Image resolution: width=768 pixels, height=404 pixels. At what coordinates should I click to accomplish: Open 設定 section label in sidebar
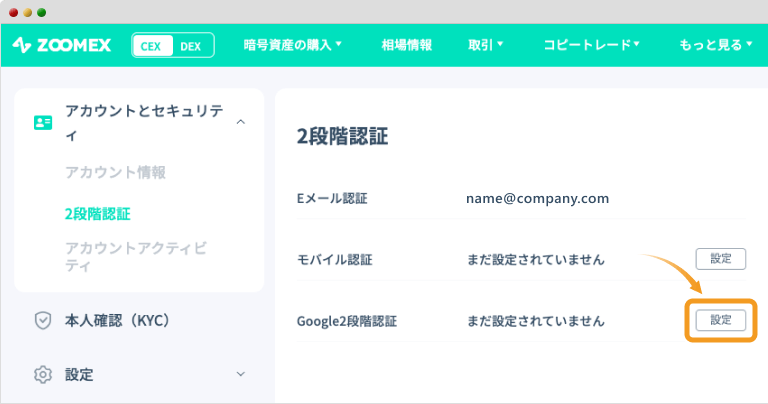tap(79, 375)
